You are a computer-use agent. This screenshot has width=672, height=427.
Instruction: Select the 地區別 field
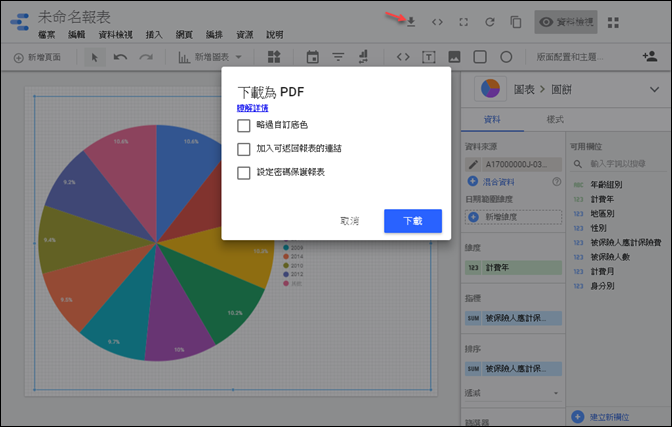point(602,214)
